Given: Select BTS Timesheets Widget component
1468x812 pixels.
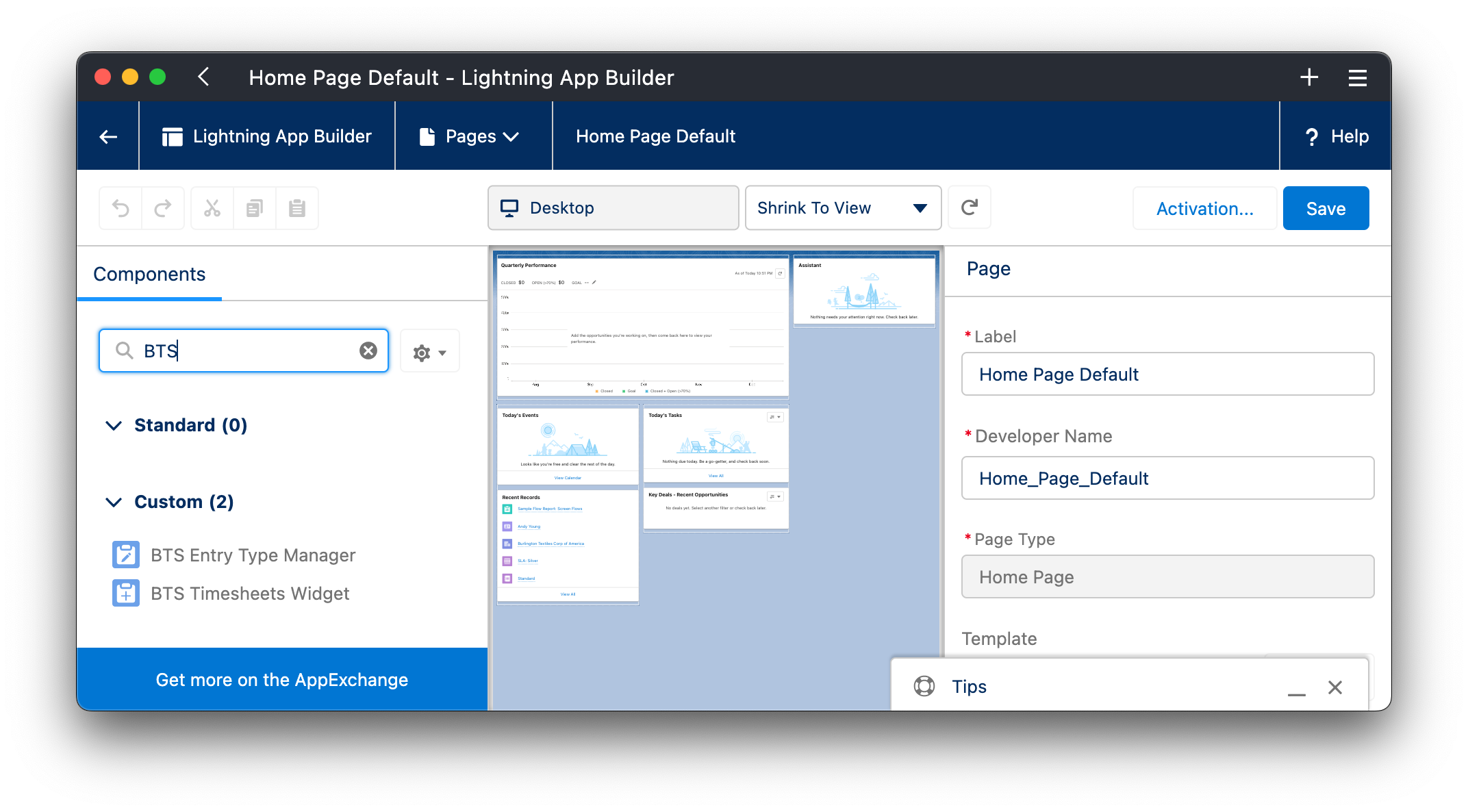Looking at the screenshot, I should pos(250,593).
